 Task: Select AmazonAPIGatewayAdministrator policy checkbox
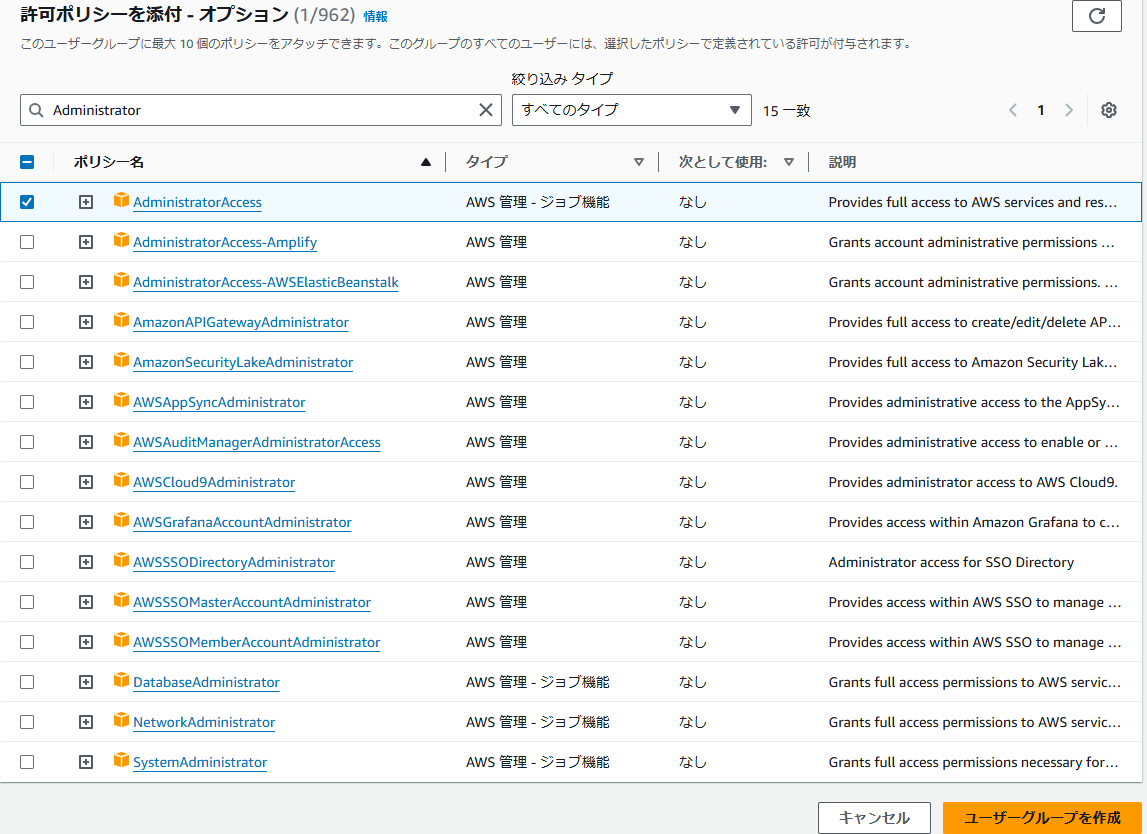(27, 322)
